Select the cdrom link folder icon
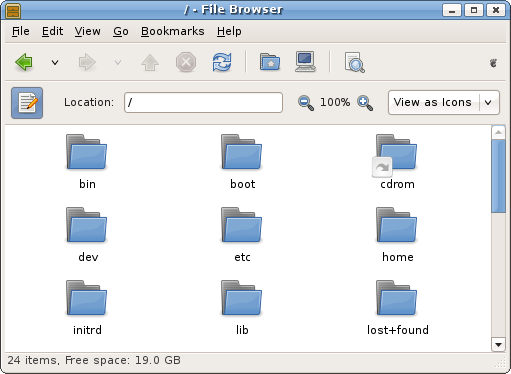Screen dimensions: 511x374 tap(395, 155)
